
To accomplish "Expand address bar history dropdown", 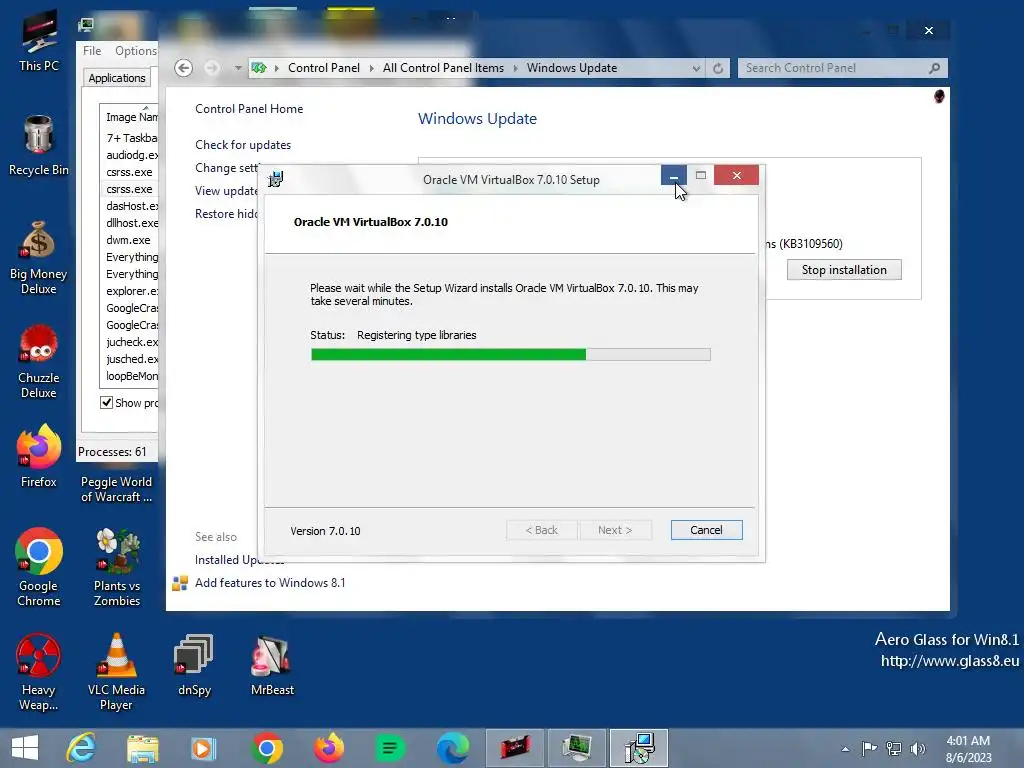I will point(696,68).
